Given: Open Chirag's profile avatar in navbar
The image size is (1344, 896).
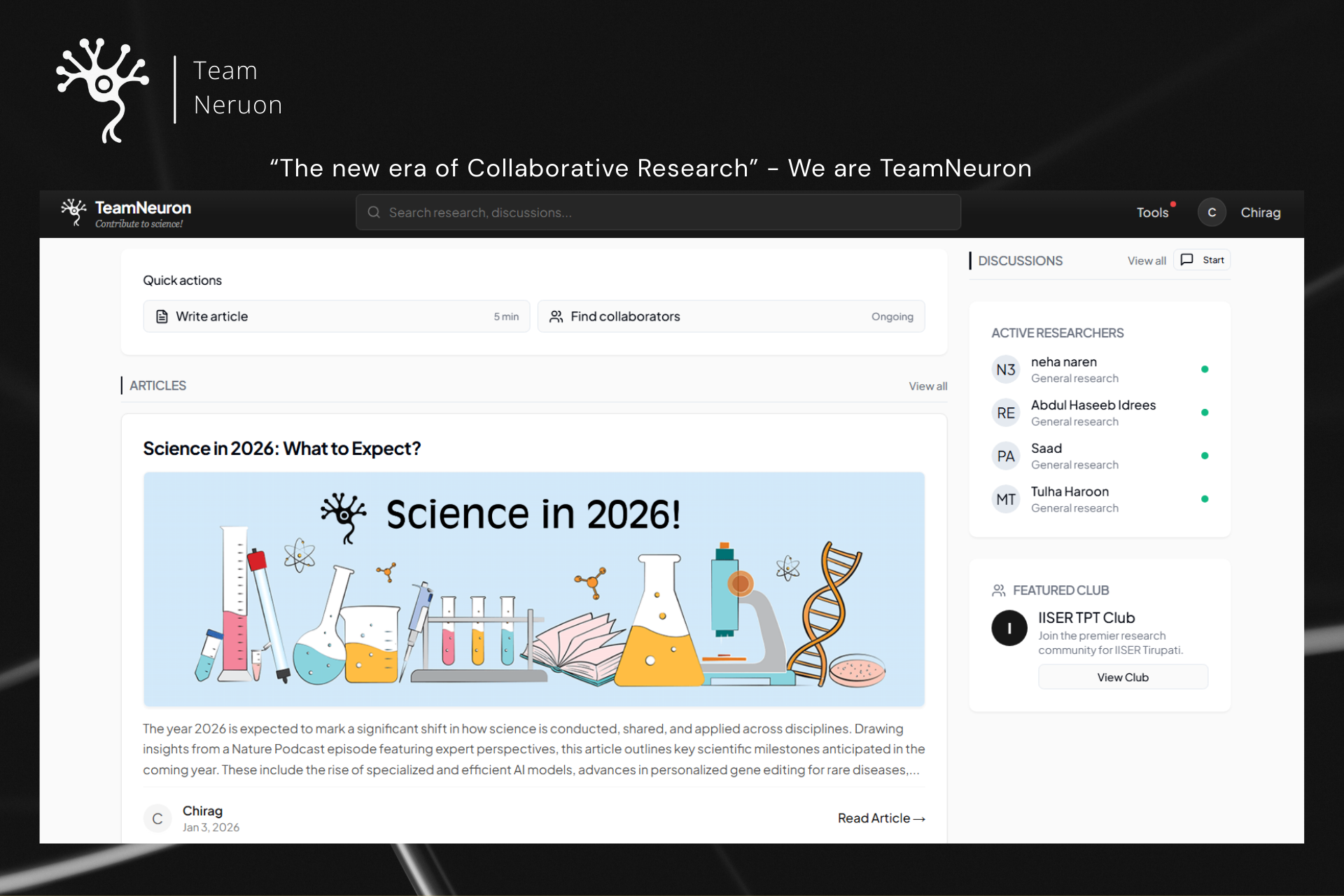Looking at the screenshot, I should point(1212,212).
